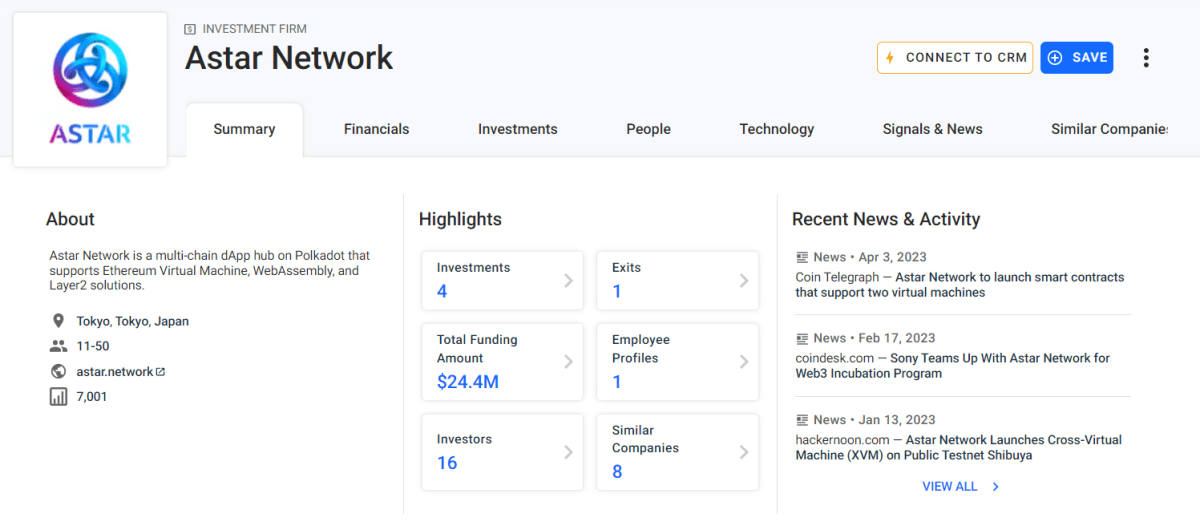The width and height of the screenshot is (1200, 526).
Task: Click the Astar logo image
Action: (90, 89)
